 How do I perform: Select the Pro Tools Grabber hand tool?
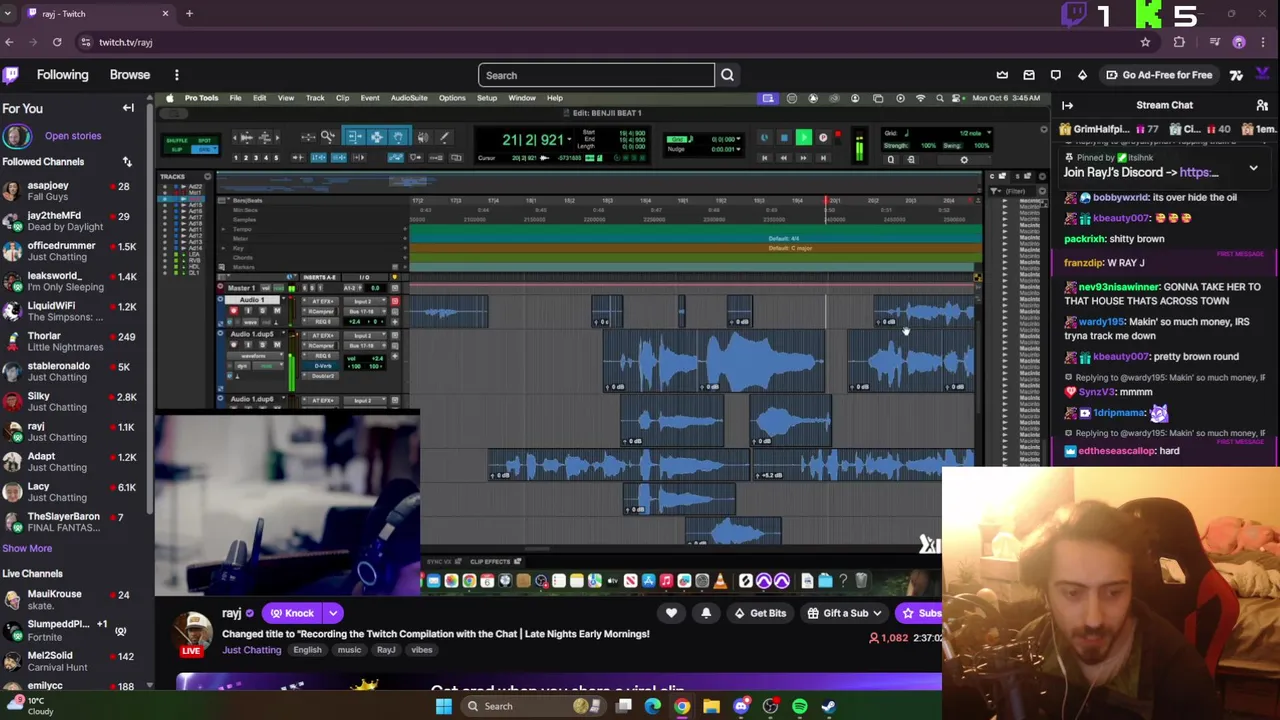(398, 137)
